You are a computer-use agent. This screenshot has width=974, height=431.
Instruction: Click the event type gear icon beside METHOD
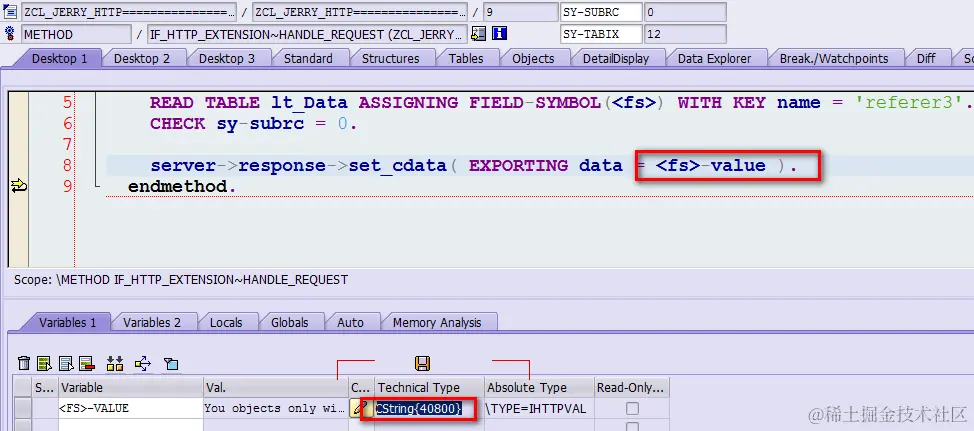click(x=10, y=34)
